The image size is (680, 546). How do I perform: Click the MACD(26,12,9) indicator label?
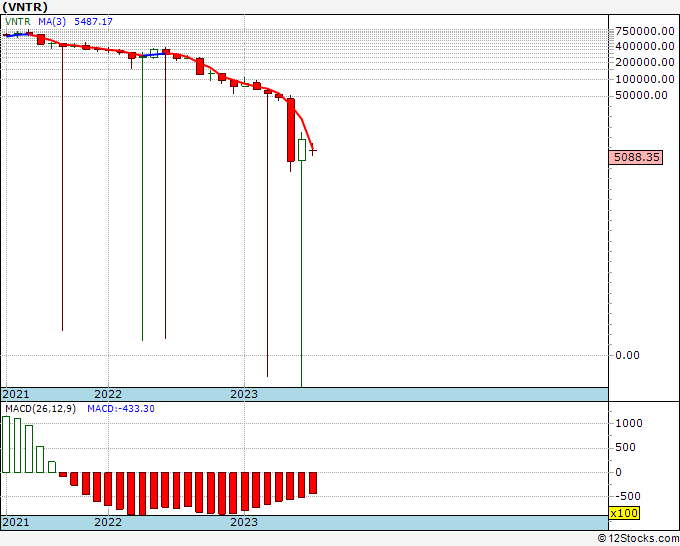pyautogui.click(x=41, y=409)
